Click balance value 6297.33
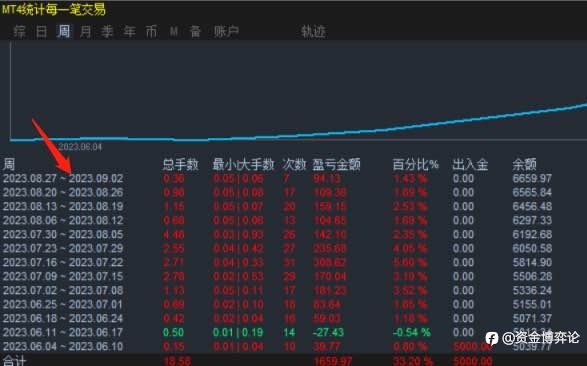 pyautogui.click(x=532, y=220)
